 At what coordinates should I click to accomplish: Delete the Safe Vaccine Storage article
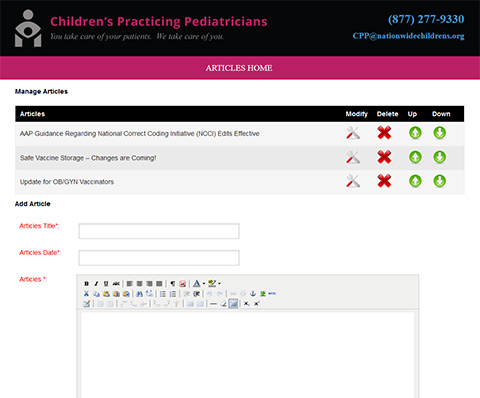coord(384,157)
